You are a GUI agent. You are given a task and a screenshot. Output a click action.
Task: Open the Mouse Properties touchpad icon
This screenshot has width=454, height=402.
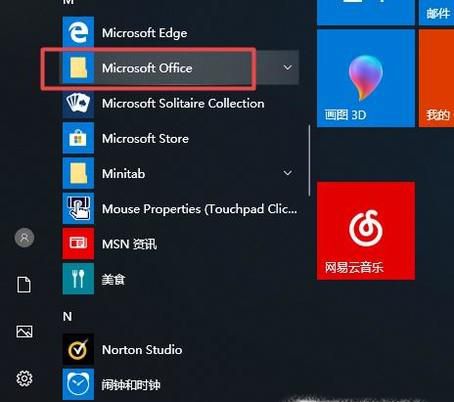(x=78, y=209)
